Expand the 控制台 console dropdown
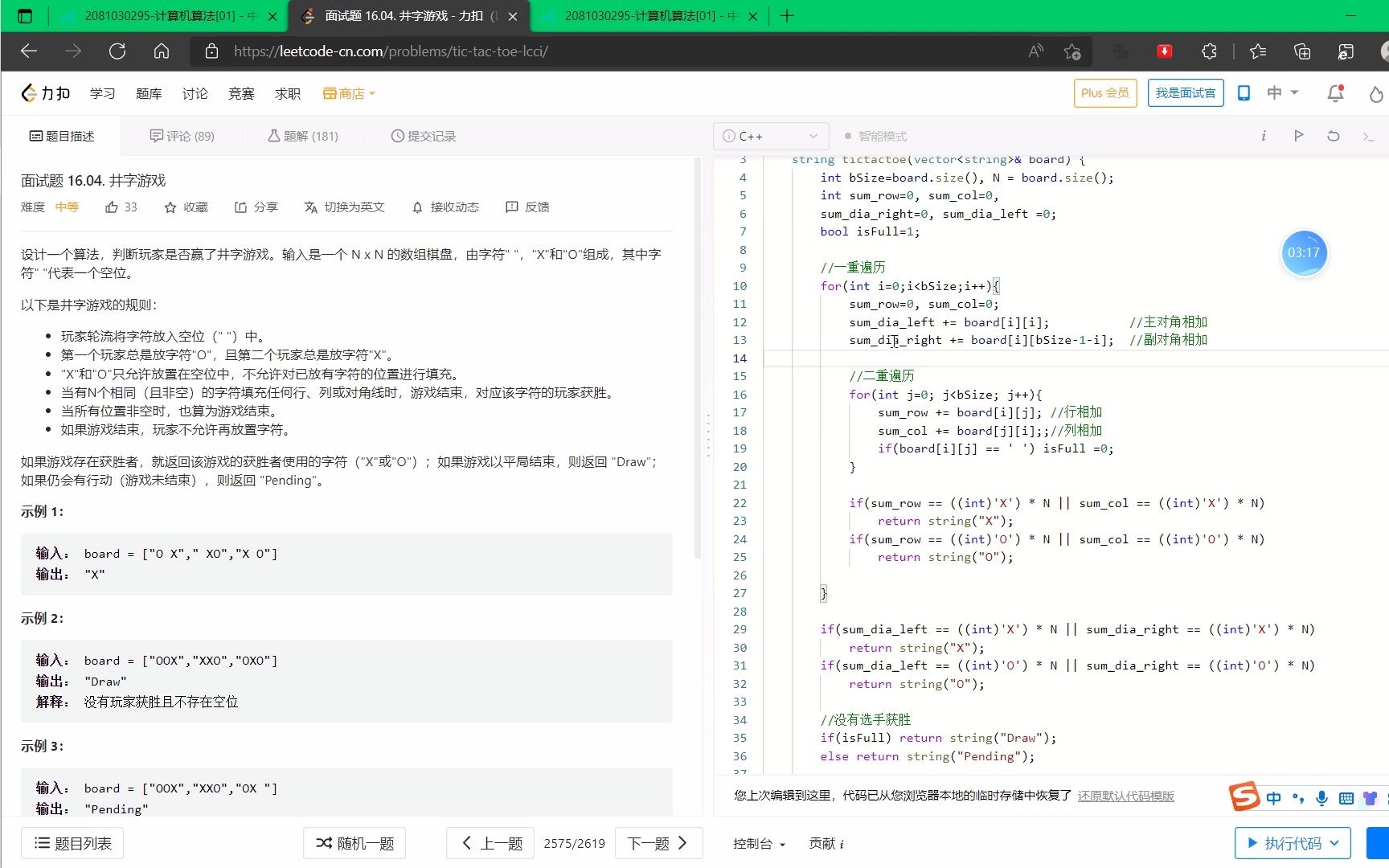Screen dimensions: 1389x868 [x=759, y=844]
